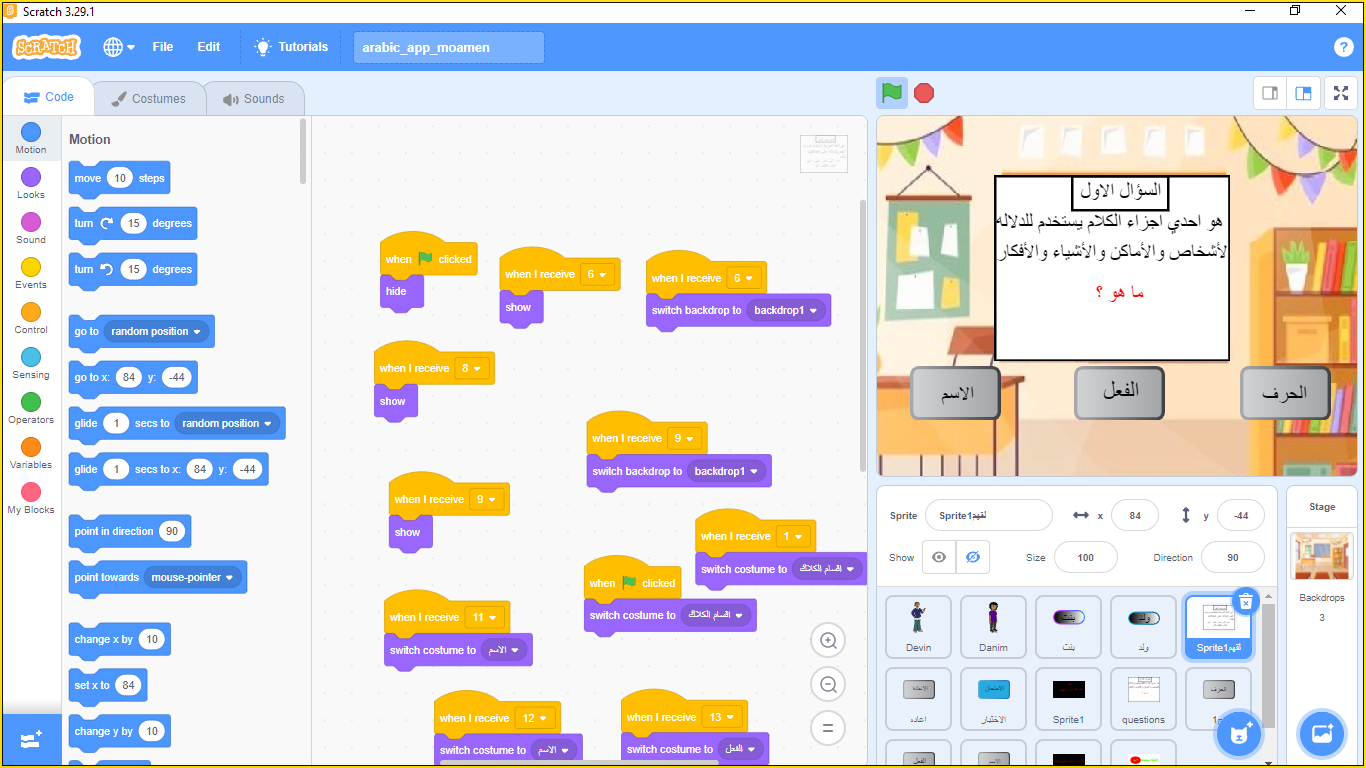Show the sprite using the eye icon

tap(938, 557)
